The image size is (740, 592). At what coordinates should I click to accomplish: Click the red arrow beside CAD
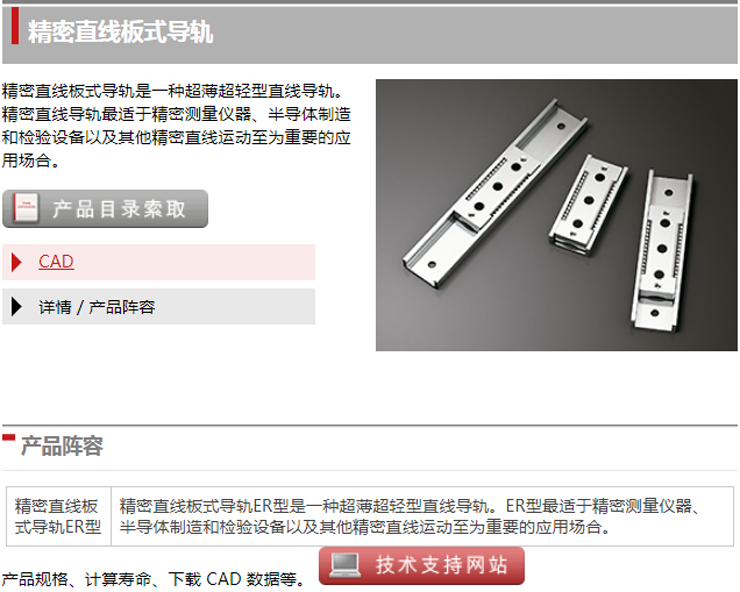17,262
